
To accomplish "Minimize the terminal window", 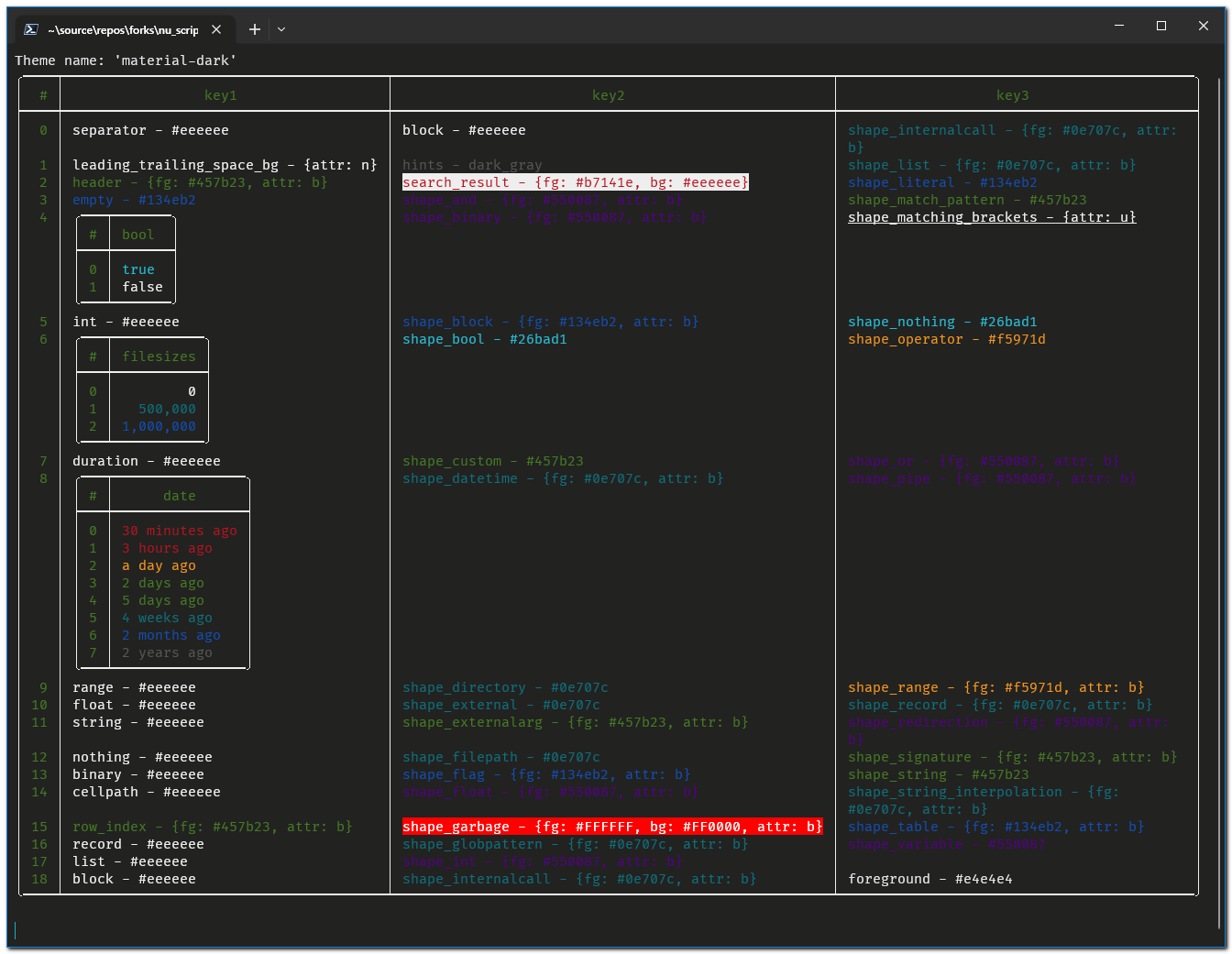I will (1119, 26).
